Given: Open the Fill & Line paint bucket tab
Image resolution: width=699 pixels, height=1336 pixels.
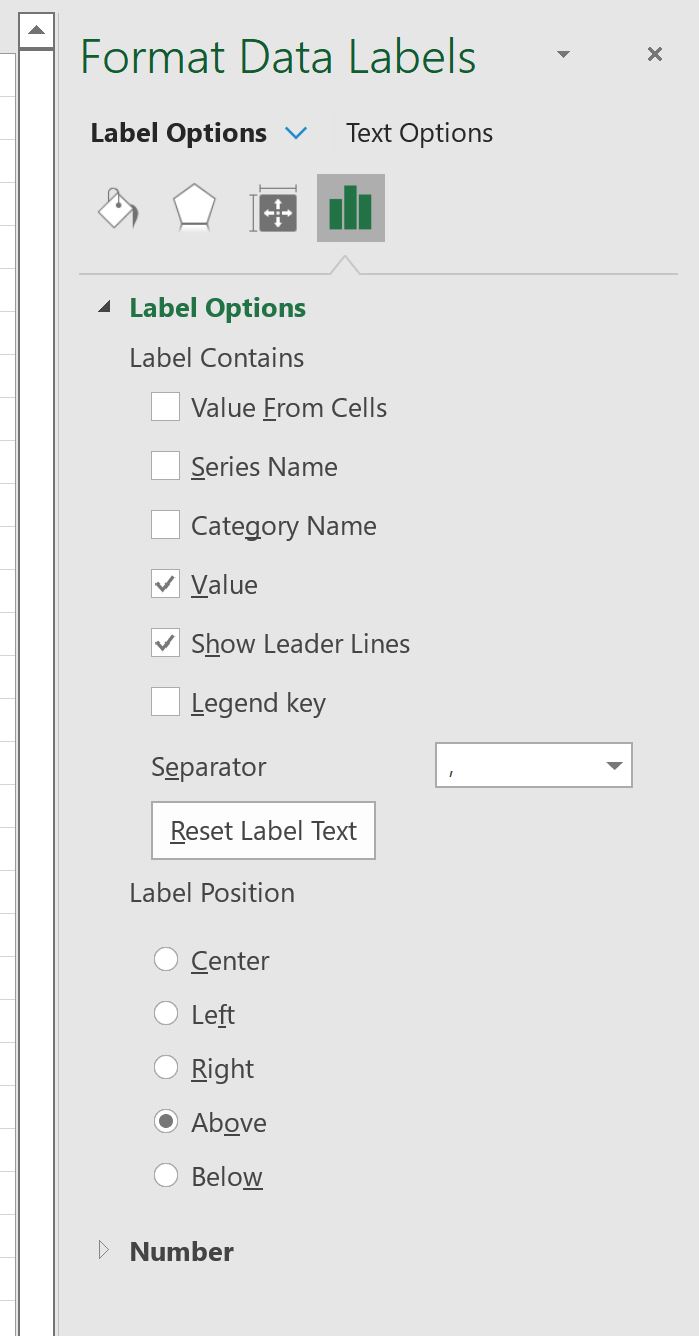Looking at the screenshot, I should (117, 208).
